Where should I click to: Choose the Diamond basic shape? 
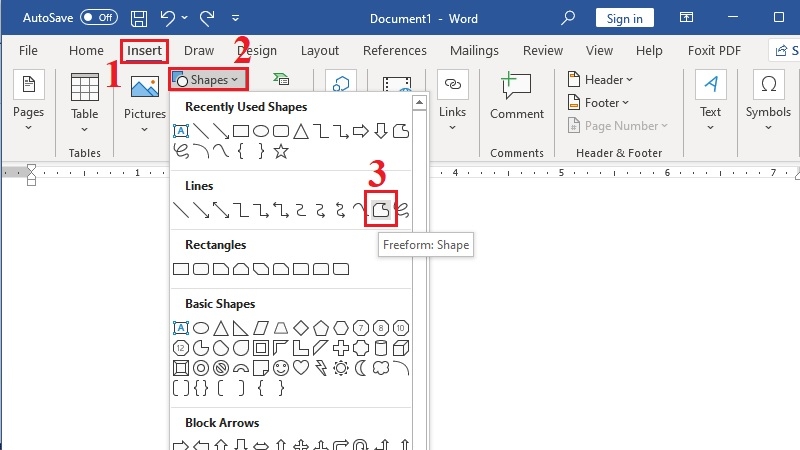point(301,328)
